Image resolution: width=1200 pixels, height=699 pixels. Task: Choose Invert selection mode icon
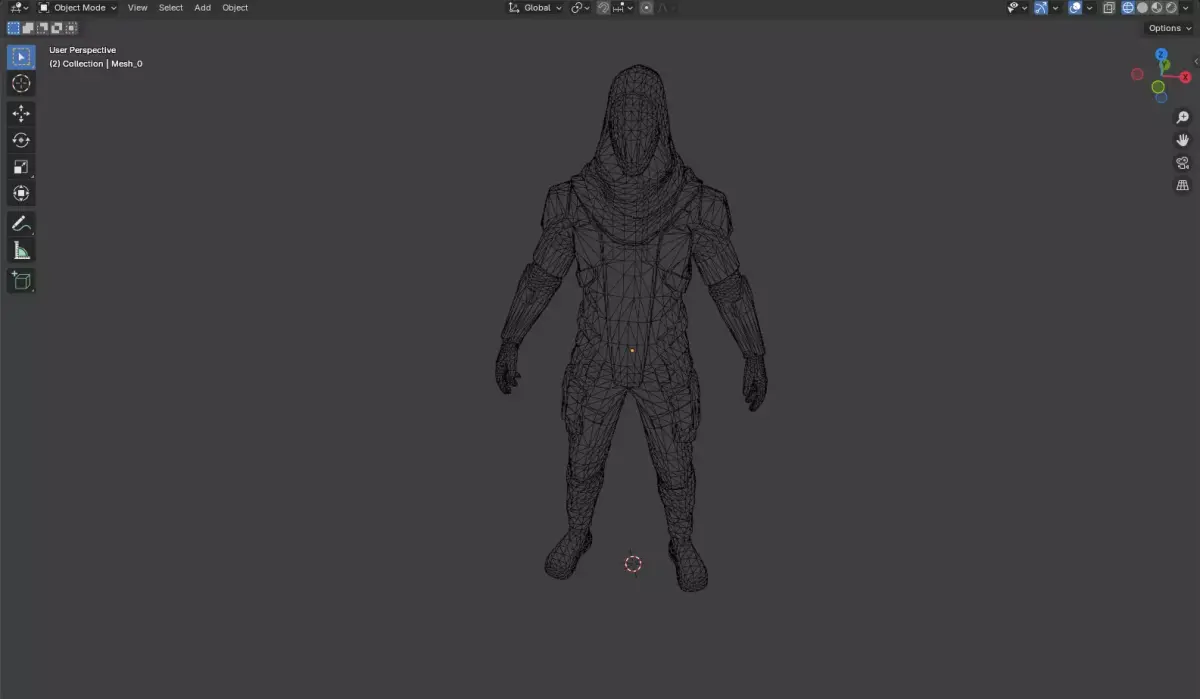point(57,28)
